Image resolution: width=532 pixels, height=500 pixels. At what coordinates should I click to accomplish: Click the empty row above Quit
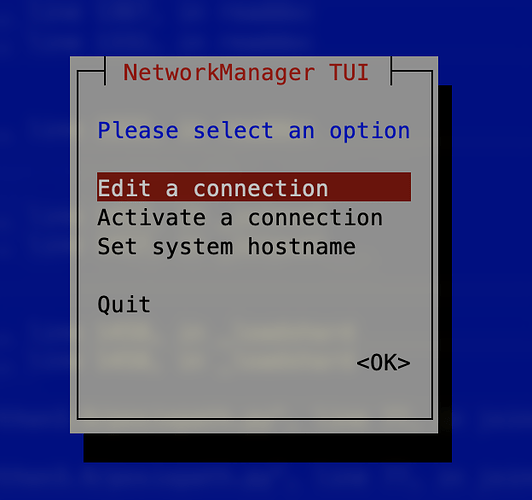[254, 275]
